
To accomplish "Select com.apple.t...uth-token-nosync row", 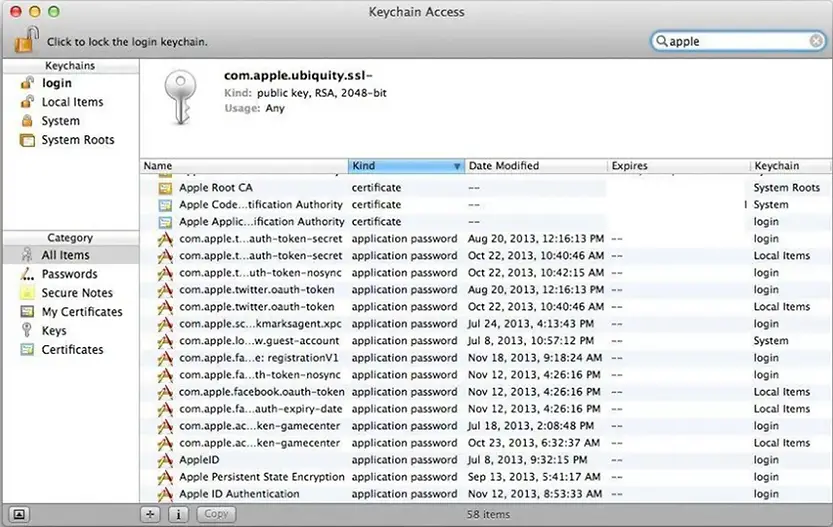I will point(486,273).
